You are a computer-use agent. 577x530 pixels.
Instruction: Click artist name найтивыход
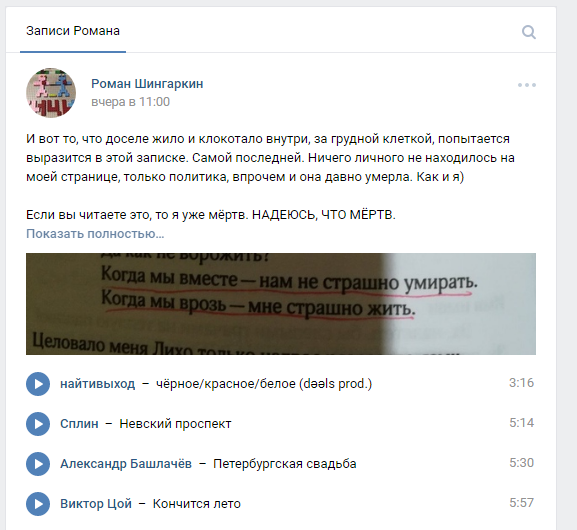[x=98, y=384]
